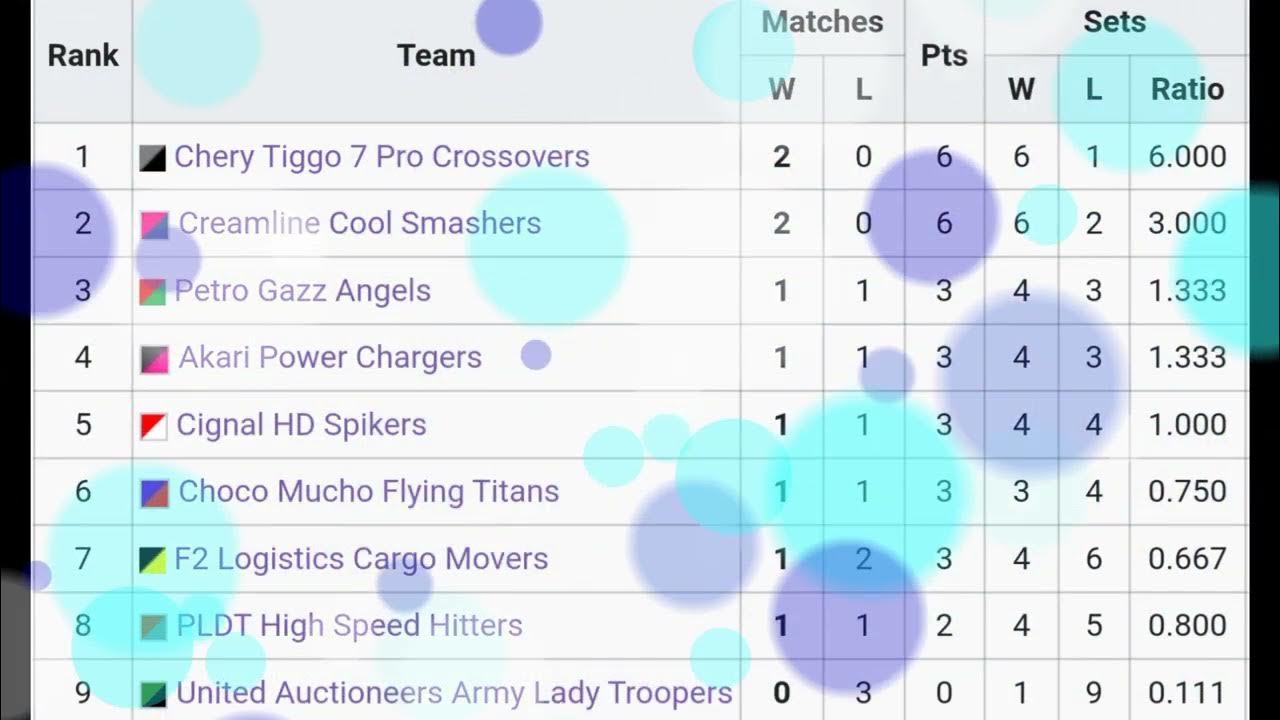Open PLDT High Speed Hitters link
This screenshot has width=1280, height=720.
coord(349,626)
